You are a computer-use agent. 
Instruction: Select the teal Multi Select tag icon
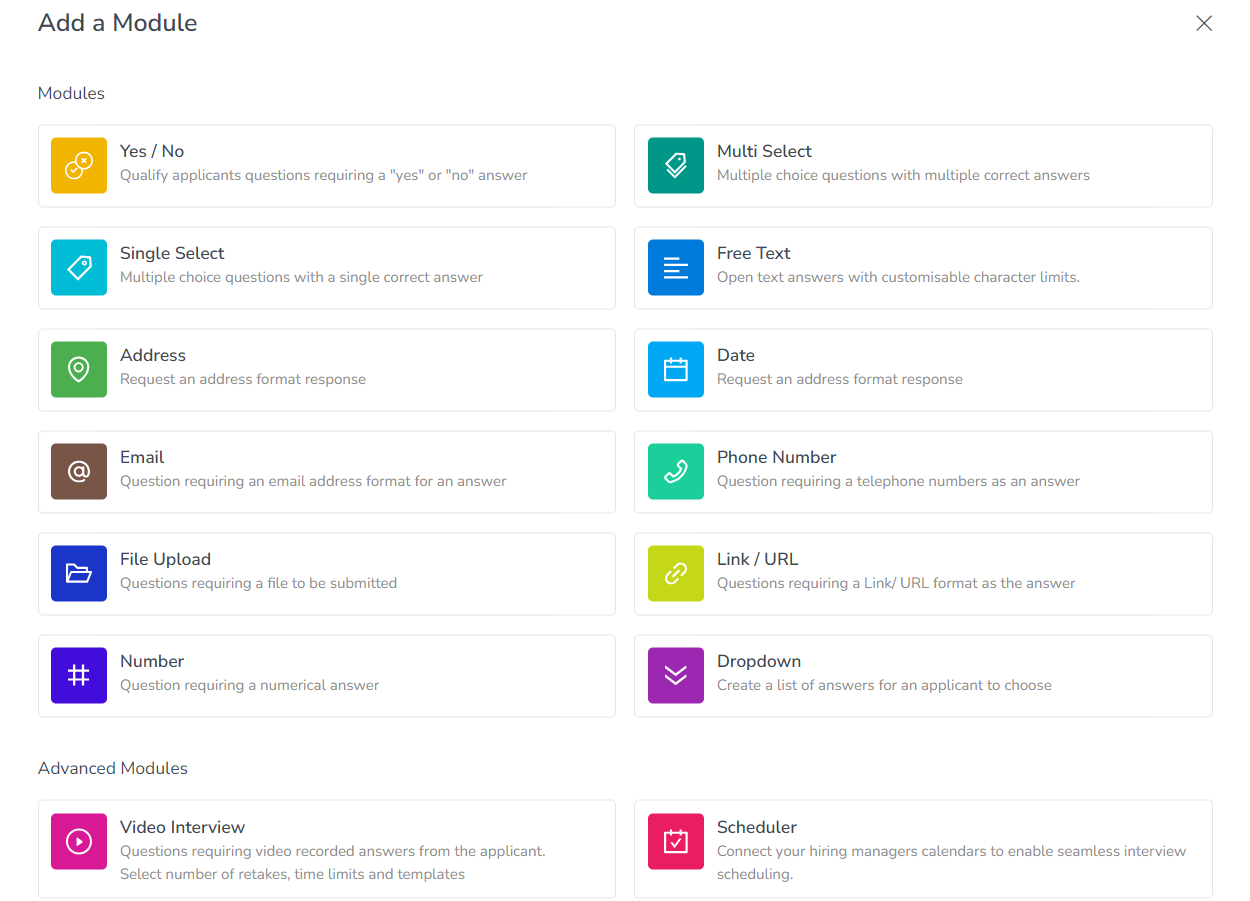tap(676, 166)
